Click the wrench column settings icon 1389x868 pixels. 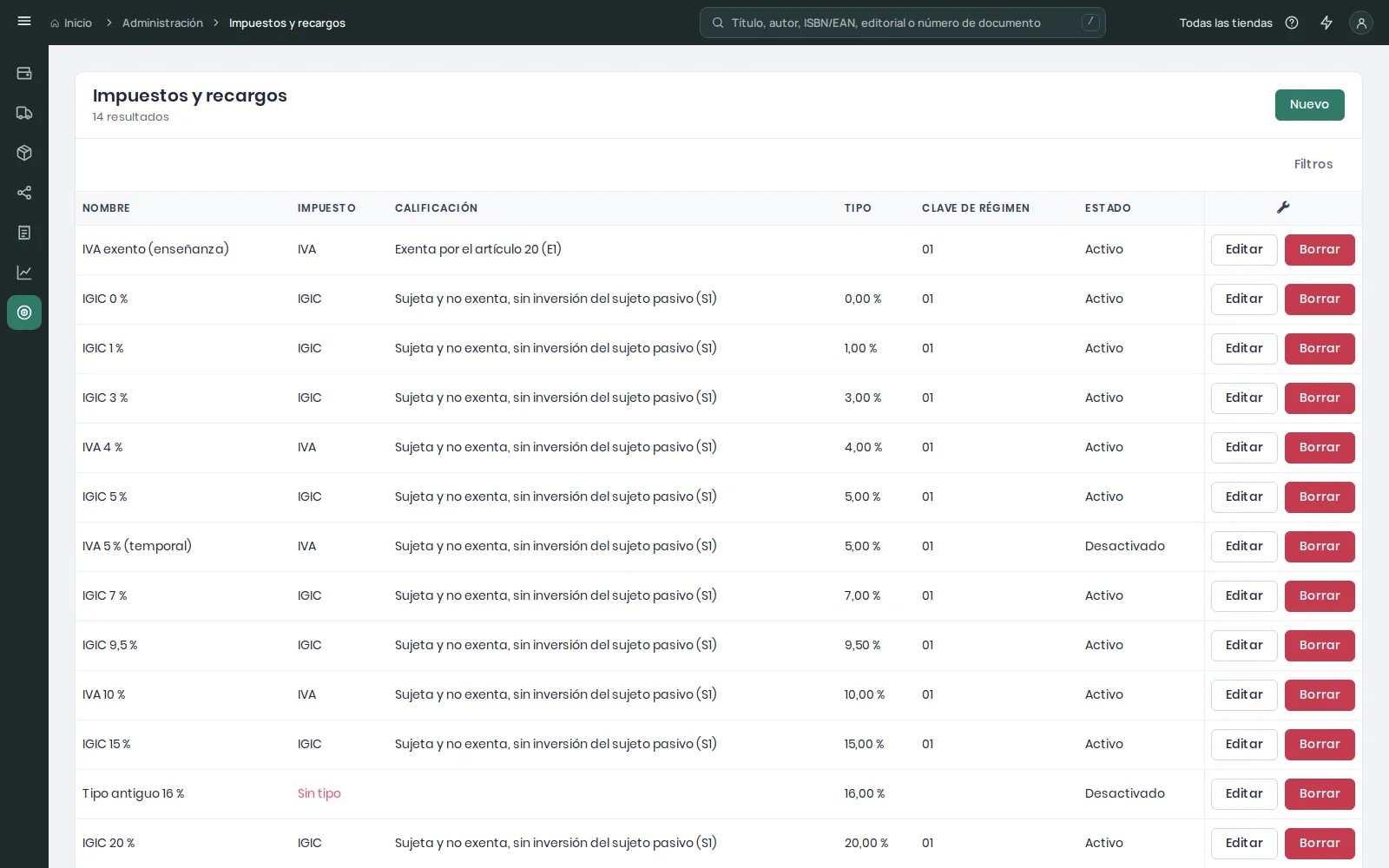tap(1283, 207)
